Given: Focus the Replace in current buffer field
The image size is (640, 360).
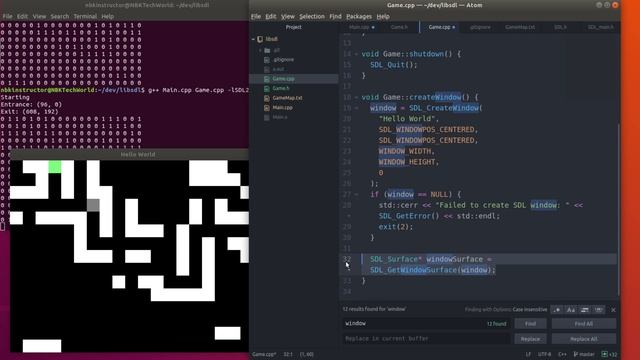Looking at the screenshot, I should 426,338.
